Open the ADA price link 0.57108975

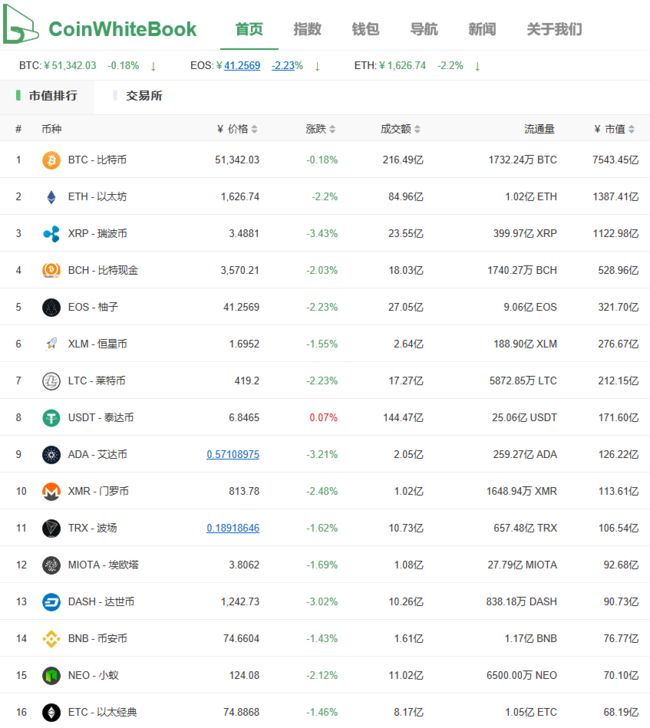[x=233, y=455]
